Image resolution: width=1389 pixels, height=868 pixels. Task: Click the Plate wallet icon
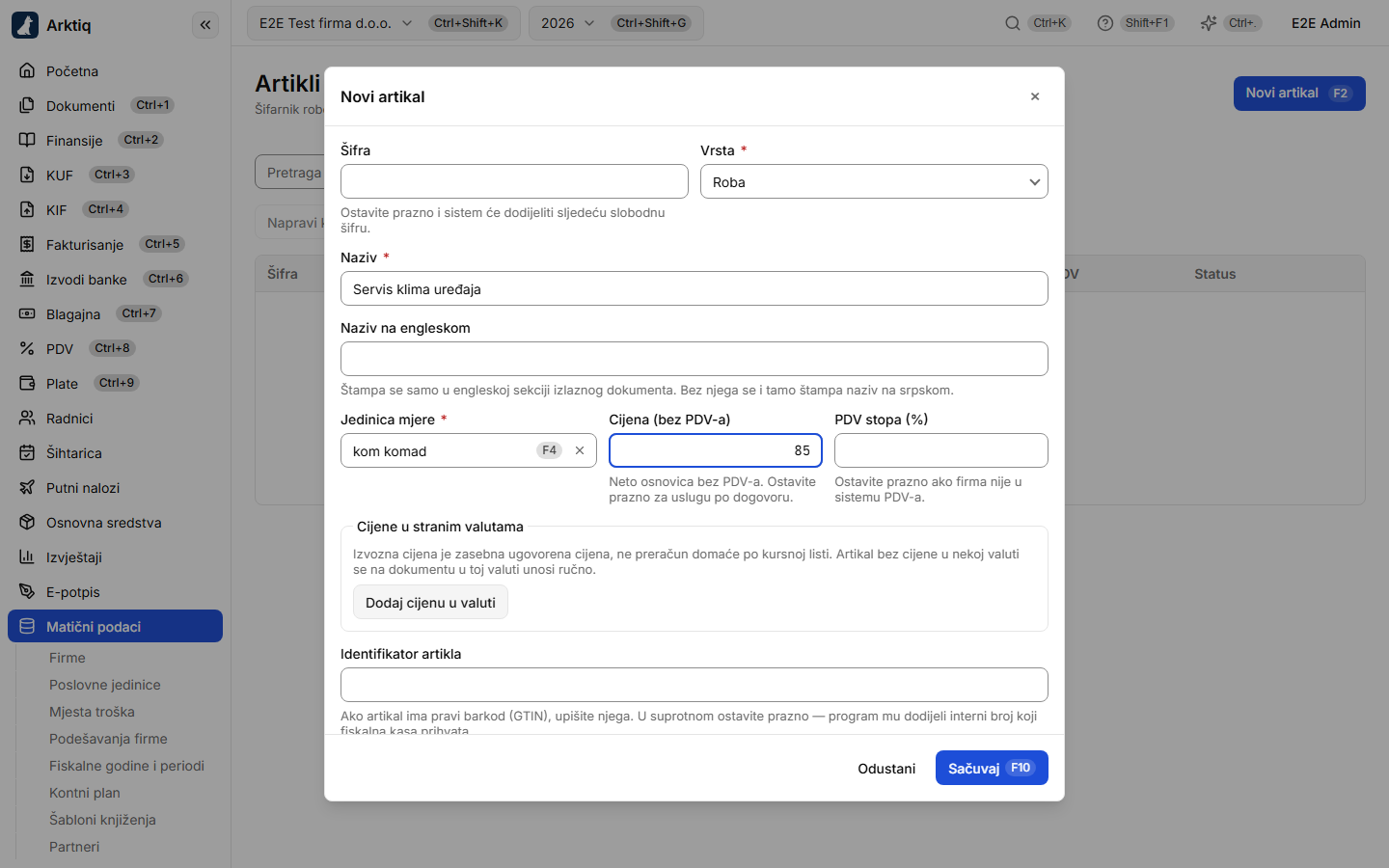(x=27, y=383)
